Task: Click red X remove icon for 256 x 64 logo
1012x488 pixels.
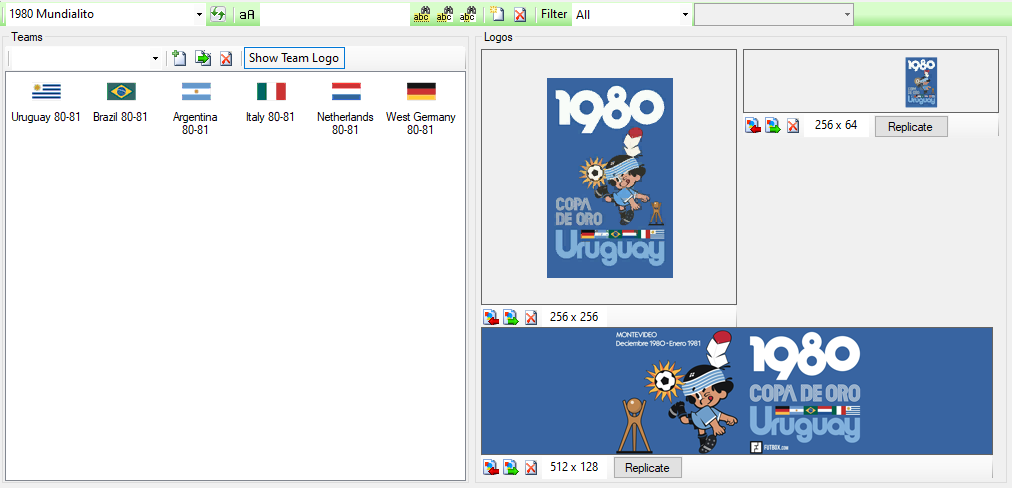Action: pyautogui.click(x=793, y=126)
